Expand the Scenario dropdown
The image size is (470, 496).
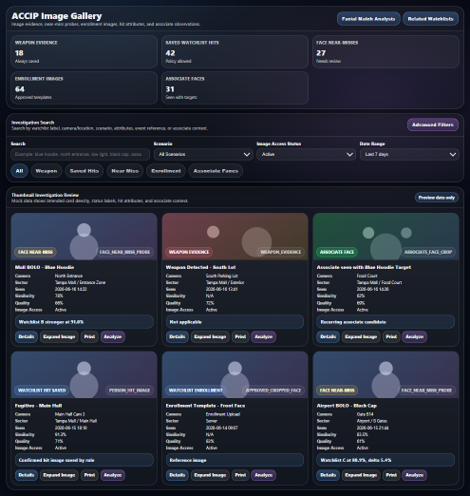pos(203,154)
